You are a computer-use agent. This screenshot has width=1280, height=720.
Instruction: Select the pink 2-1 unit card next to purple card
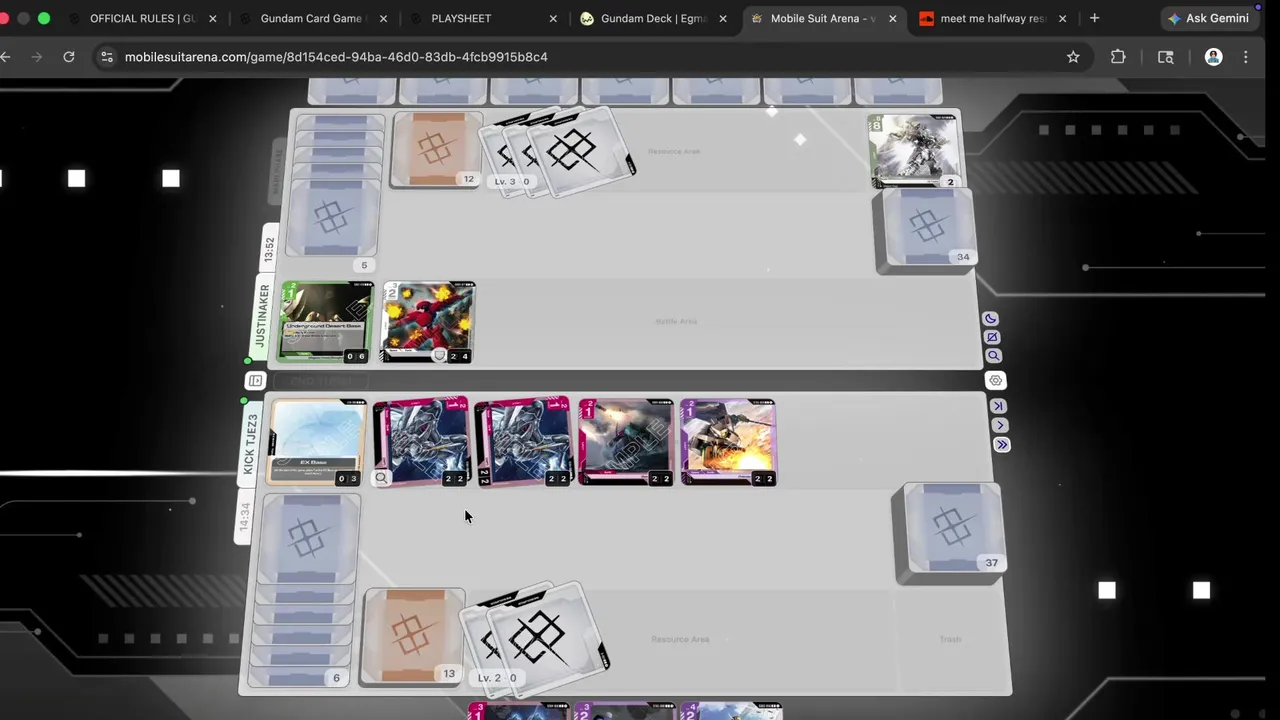[x=625, y=443]
